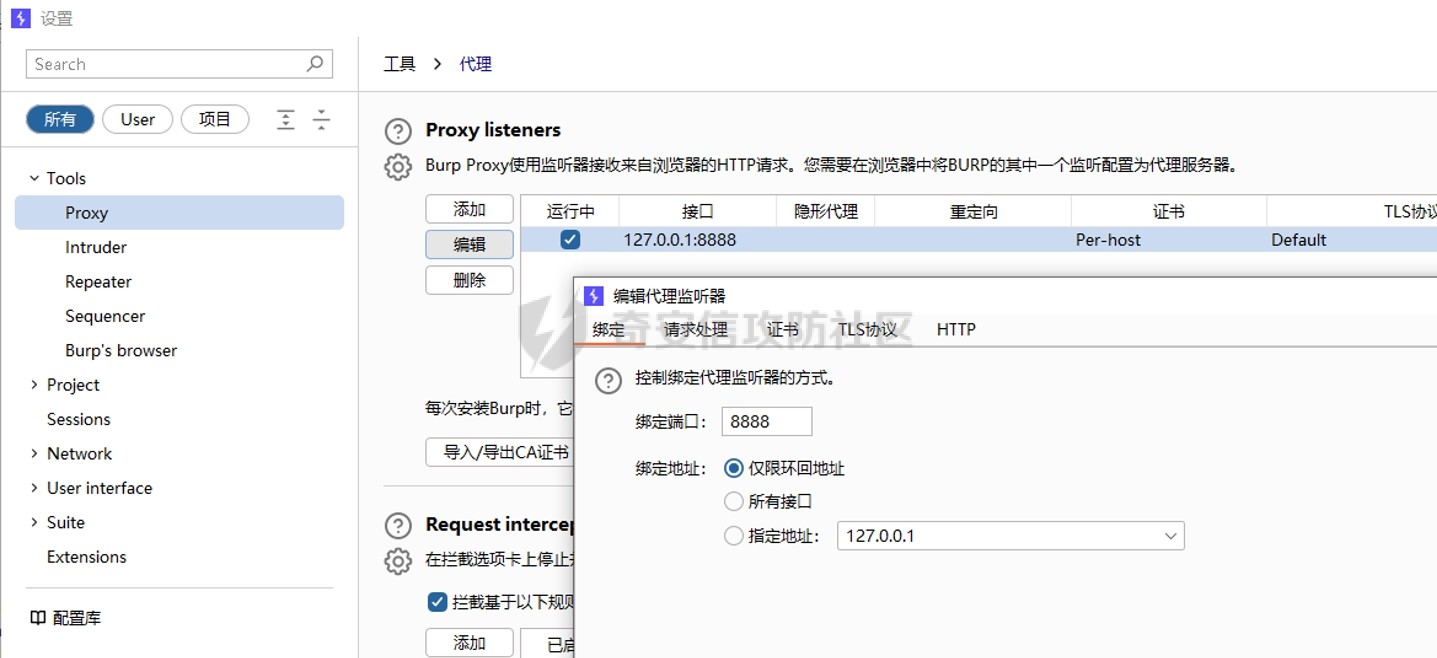
Task: Expand the Network tree node
Action: click(34, 454)
